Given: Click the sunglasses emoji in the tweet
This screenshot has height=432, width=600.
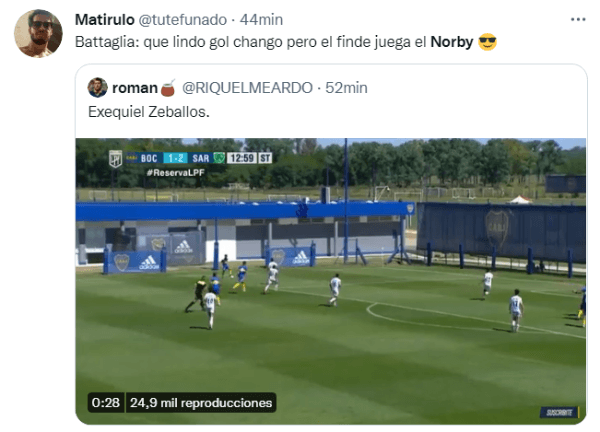Looking at the screenshot, I should point(488,42).
